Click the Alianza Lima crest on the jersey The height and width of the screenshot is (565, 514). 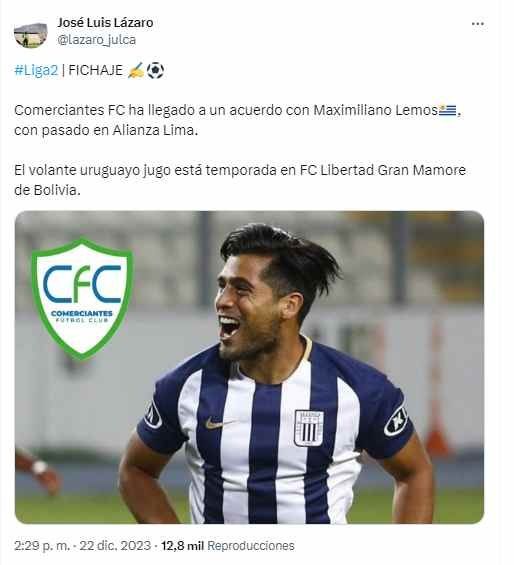(309, 428)
